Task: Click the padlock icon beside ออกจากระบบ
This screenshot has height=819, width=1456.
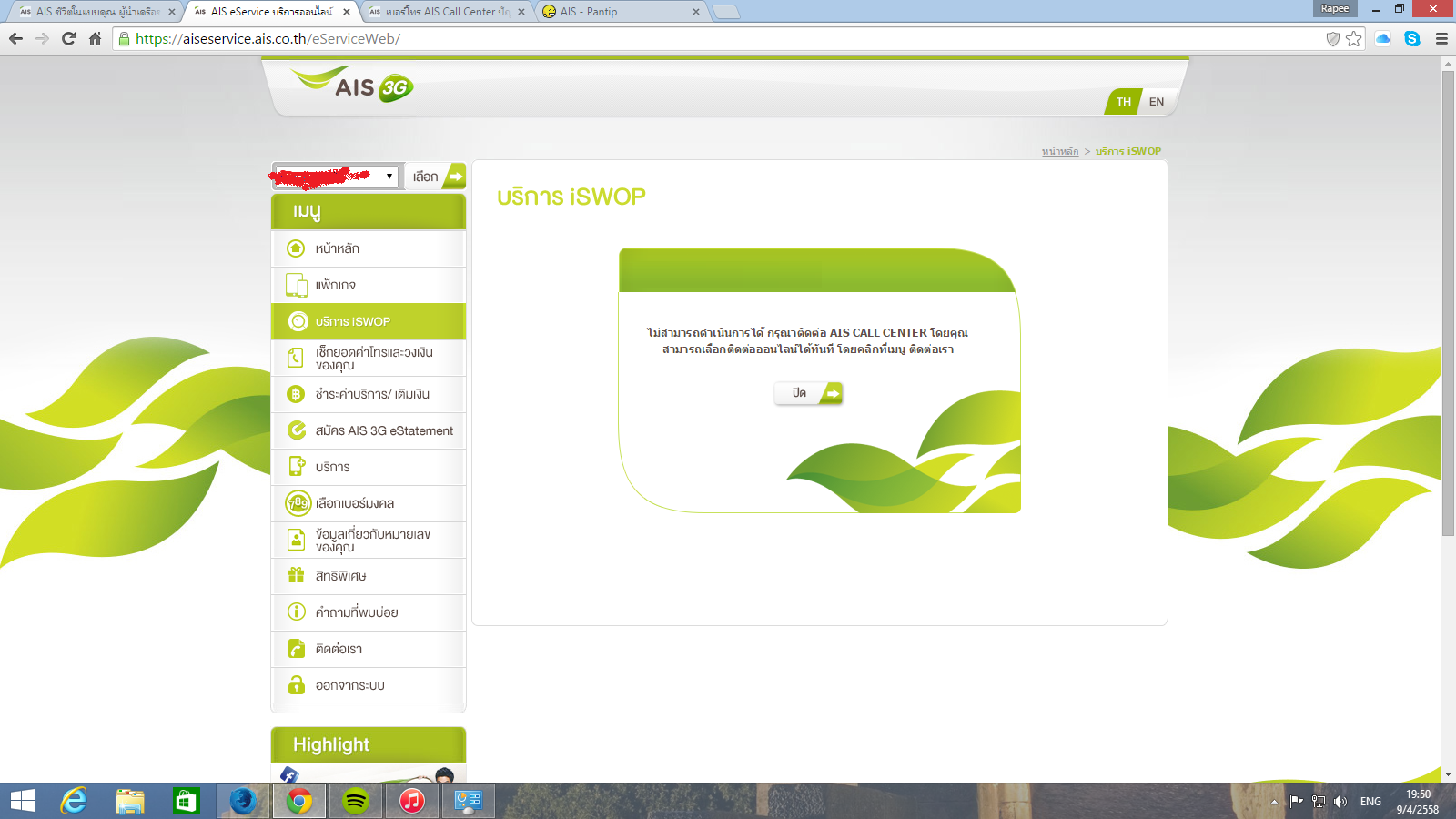Action: pyautogui.click(x=296, y=684)
